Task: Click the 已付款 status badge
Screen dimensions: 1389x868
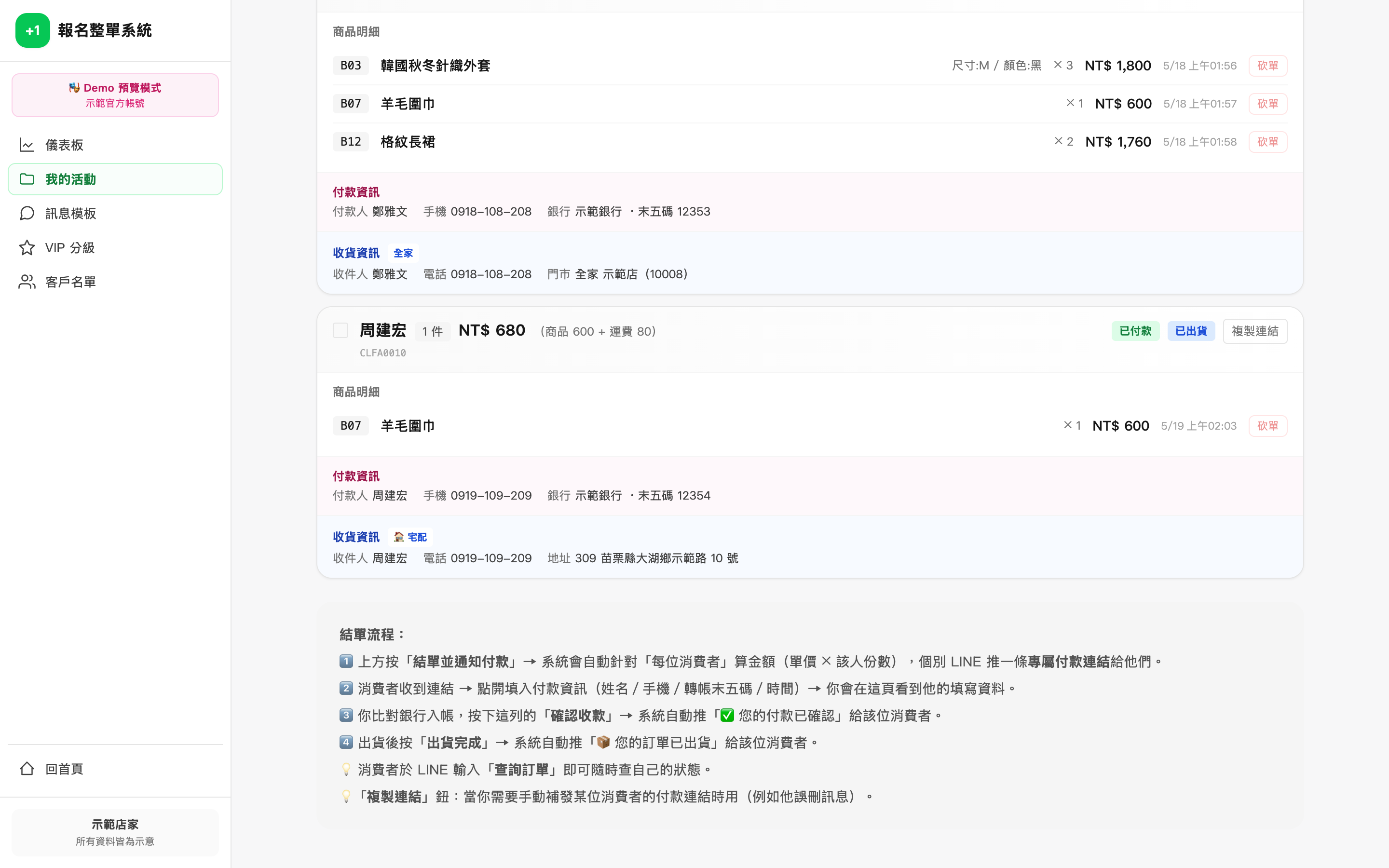Action: [1135, 331]
